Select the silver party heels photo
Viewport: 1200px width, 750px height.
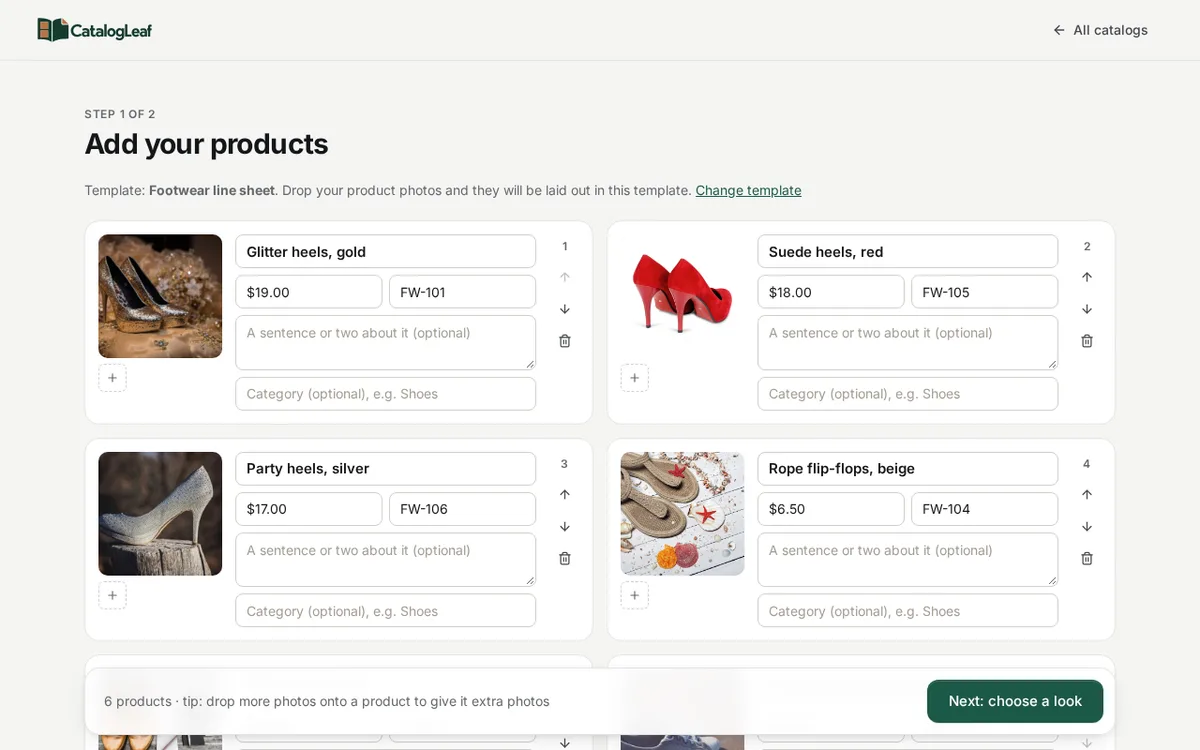tap(160, 514)
